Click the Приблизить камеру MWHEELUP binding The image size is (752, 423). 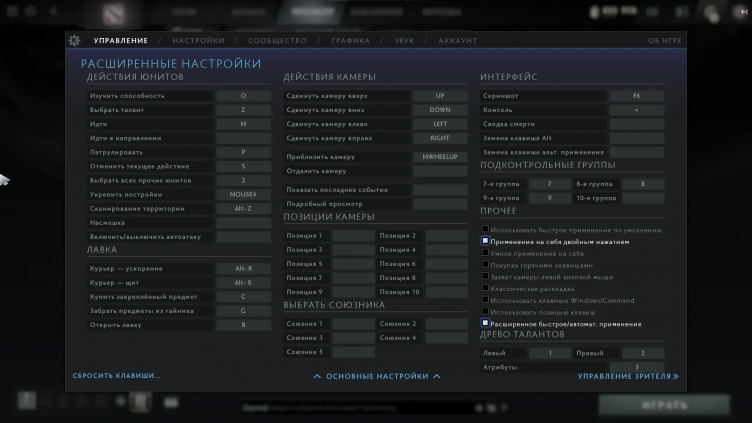[439, 157]
